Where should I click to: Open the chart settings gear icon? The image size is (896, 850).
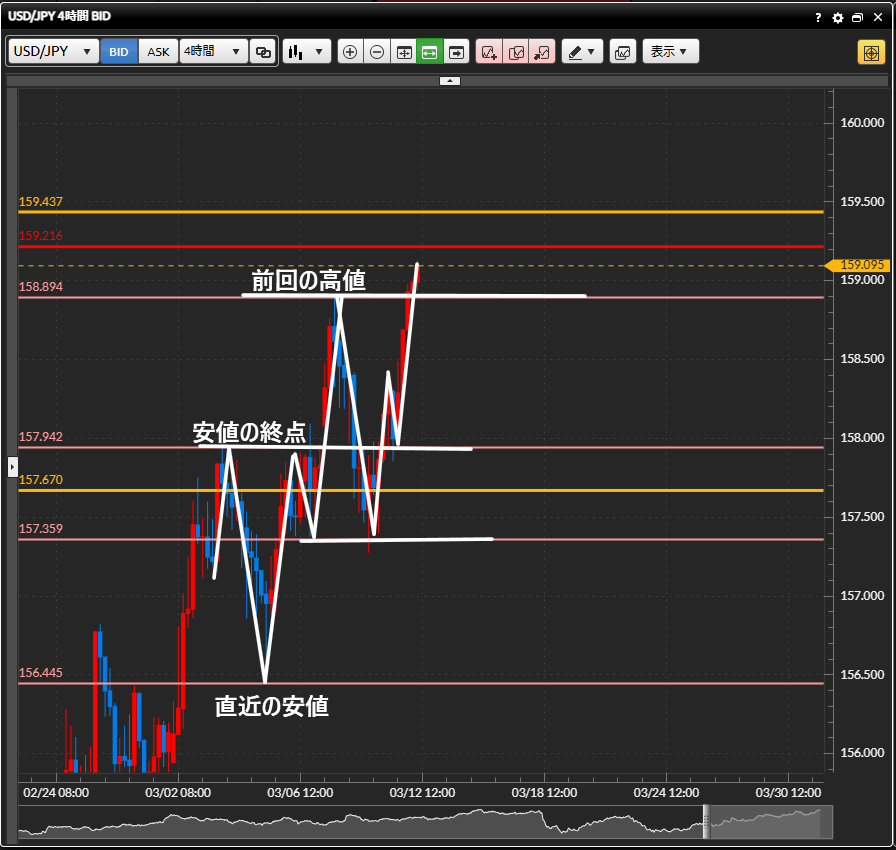[838, 18]
